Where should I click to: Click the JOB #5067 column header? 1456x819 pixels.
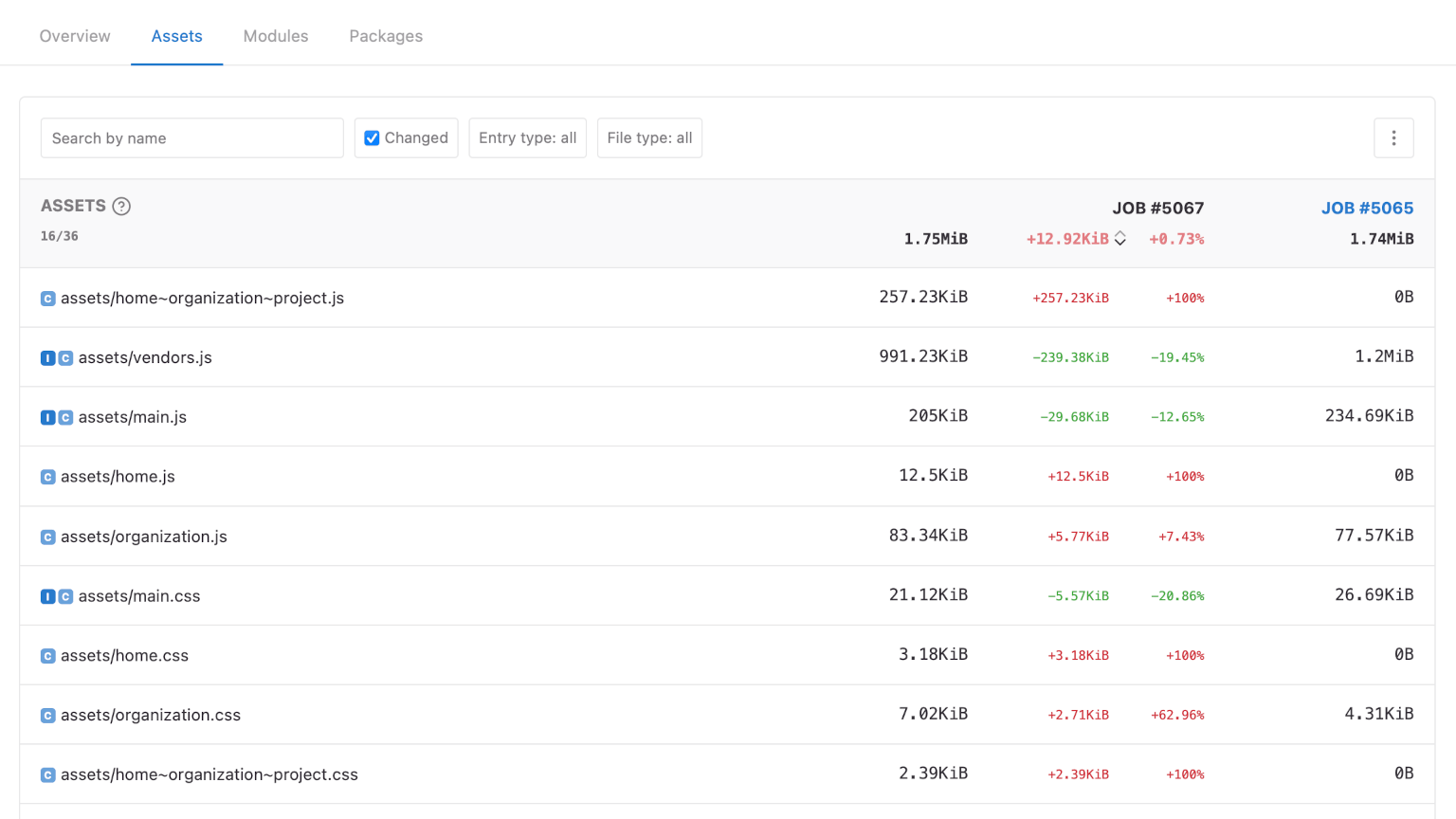click(x=1157, y=208)
